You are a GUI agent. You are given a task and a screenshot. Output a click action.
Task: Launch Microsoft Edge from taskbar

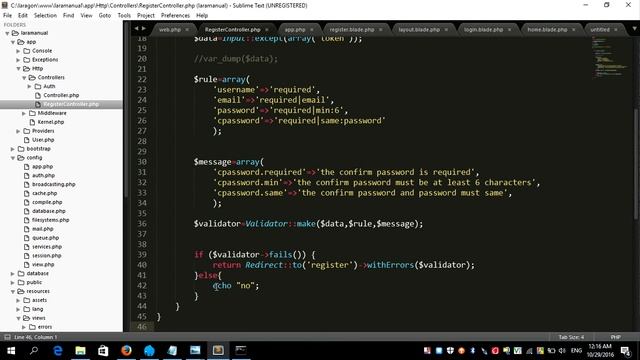click(x=58, y=351)
